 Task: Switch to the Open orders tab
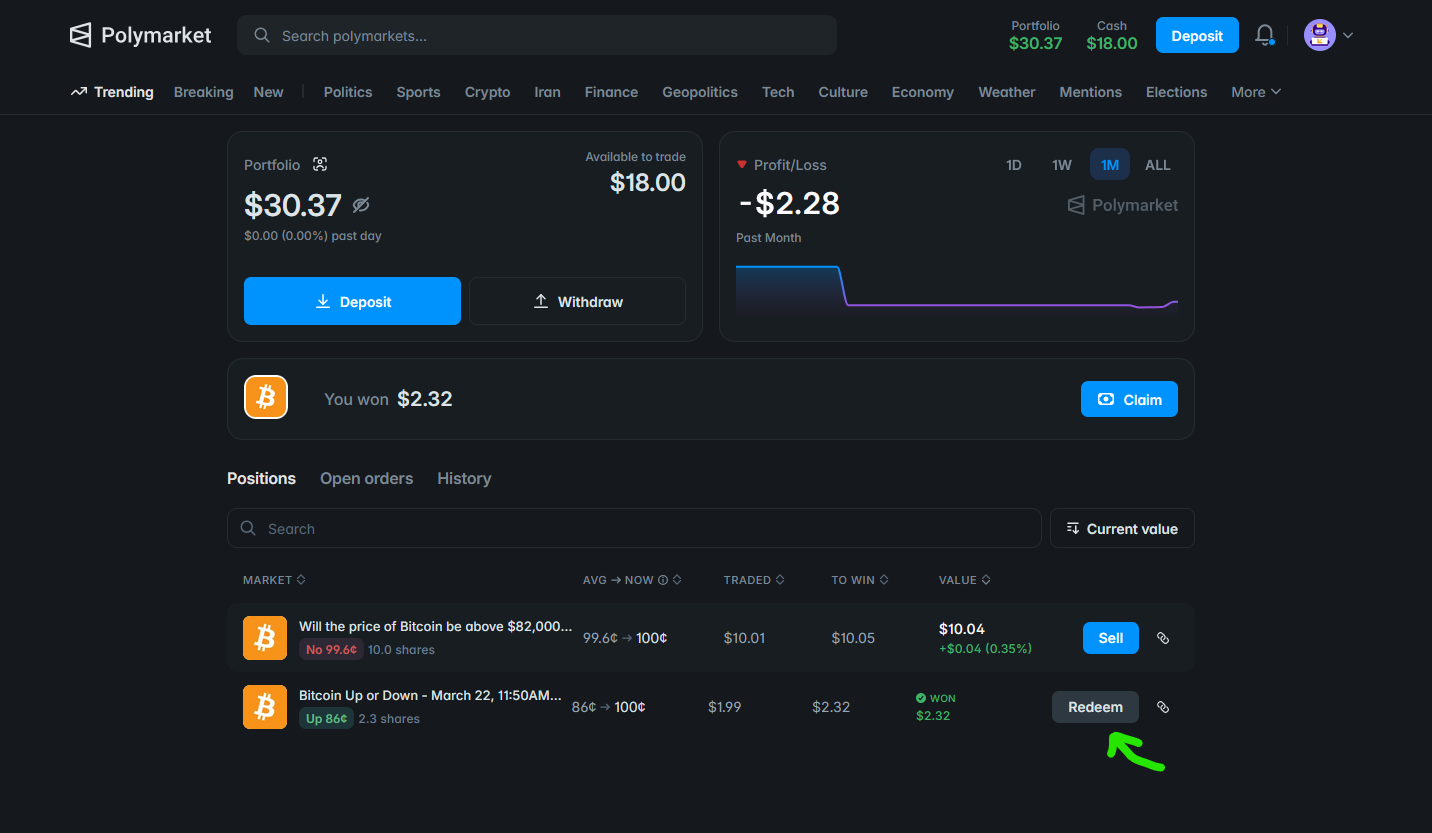point(366,478)
